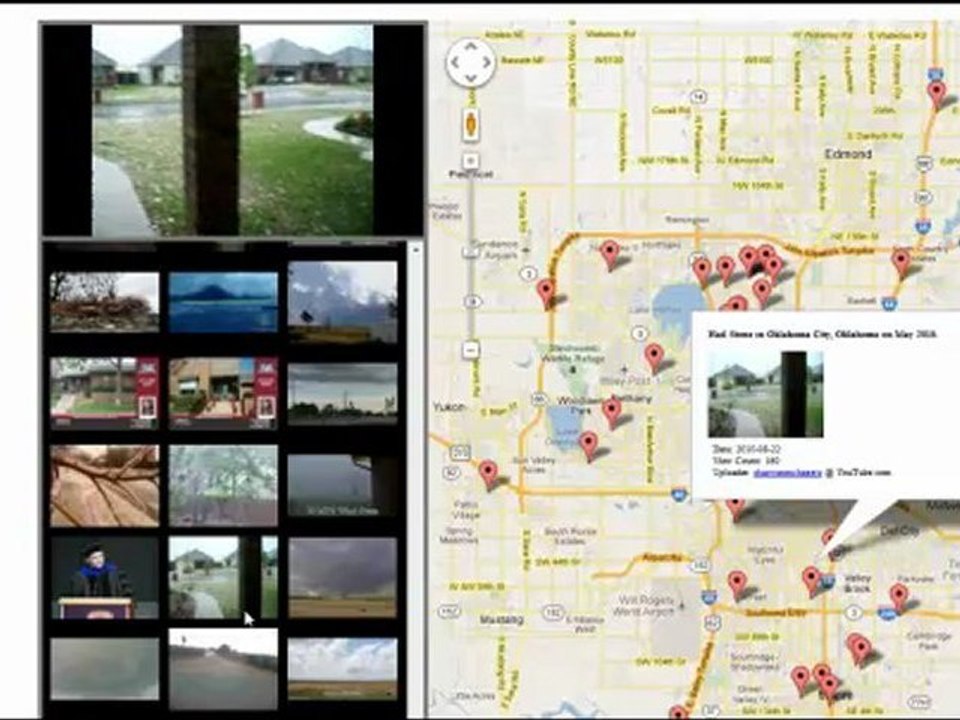The image size is (960, 720).
Task: Click the "Del City" label on the map
Action: [x=901, y=531]
